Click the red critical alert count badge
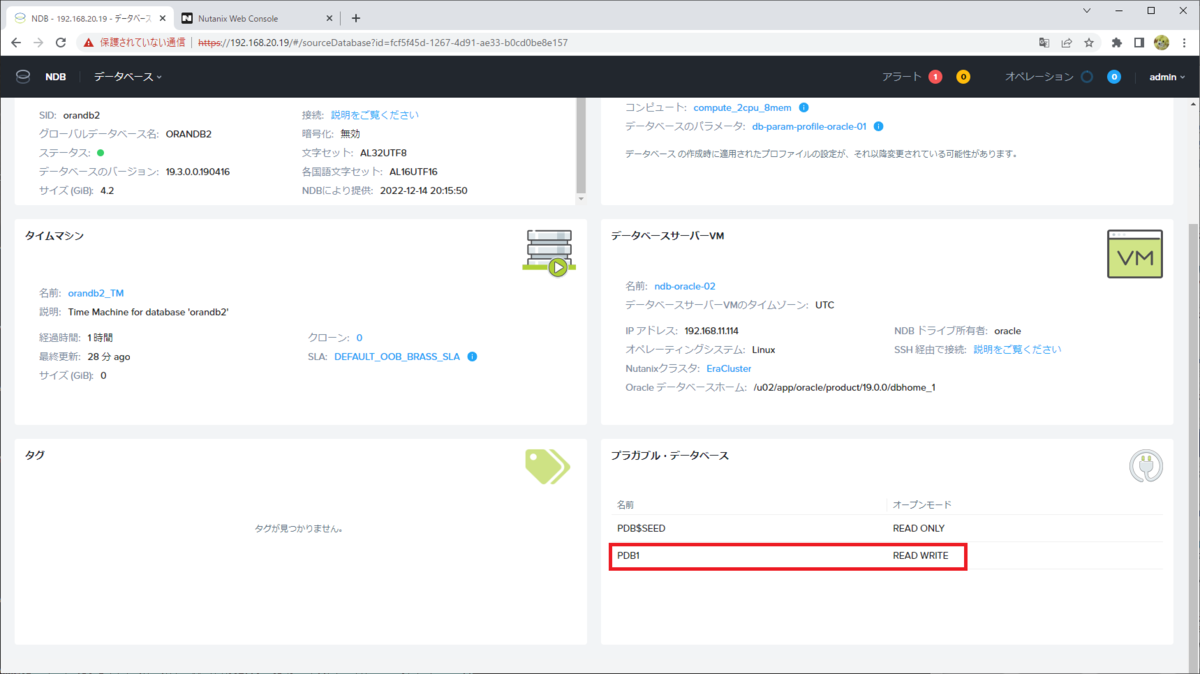The image size is (1200, 674). coord(935,77)
